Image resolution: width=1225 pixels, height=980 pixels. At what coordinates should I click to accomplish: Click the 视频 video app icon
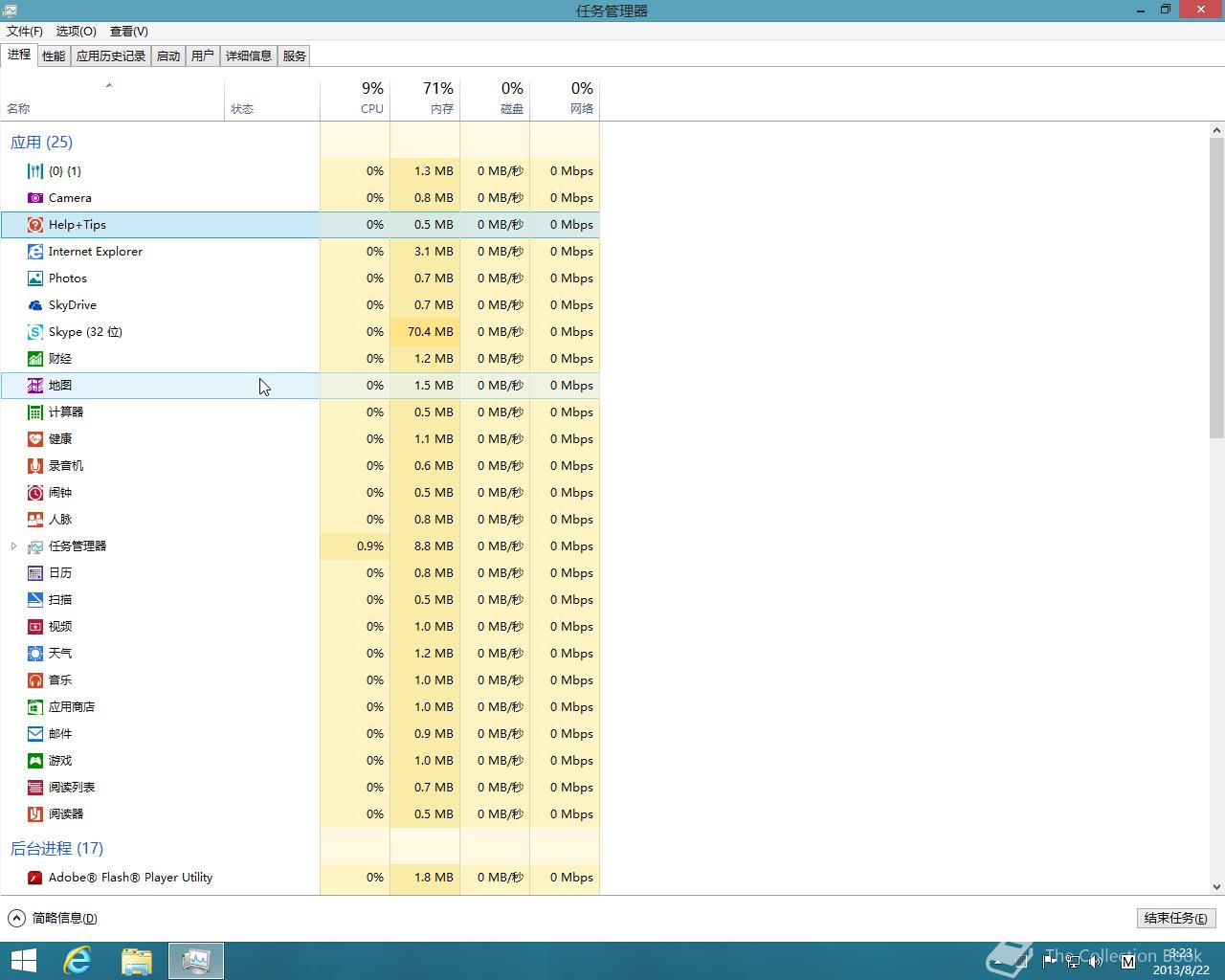pos(35,627)
